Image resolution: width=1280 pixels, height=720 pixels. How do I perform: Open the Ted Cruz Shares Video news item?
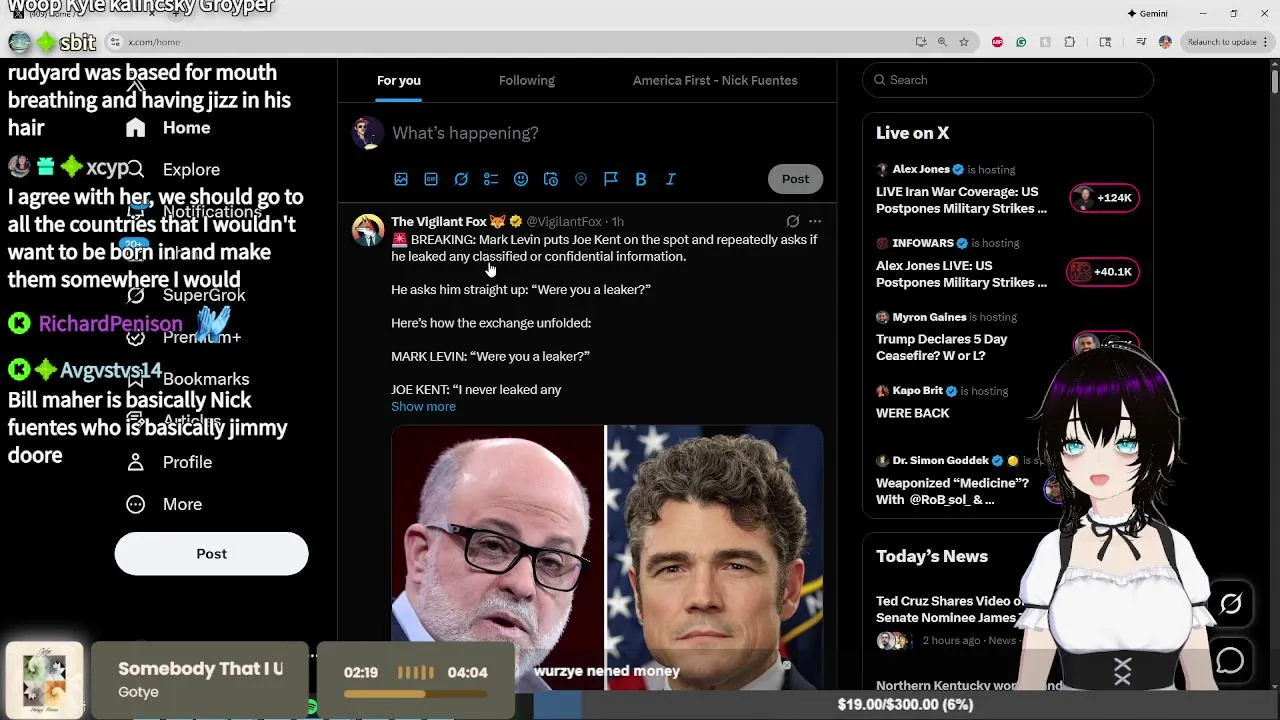950,610
